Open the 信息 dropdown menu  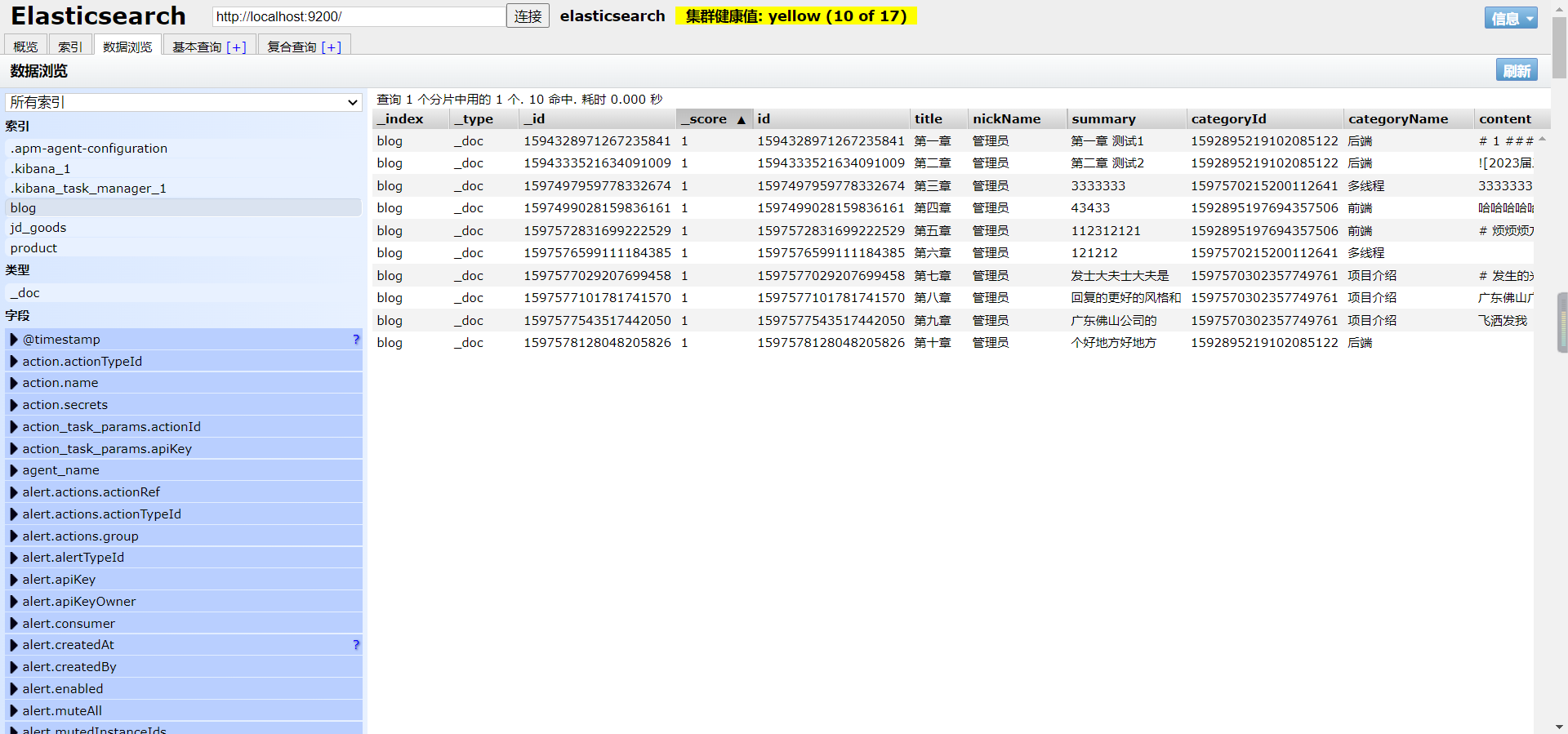(x=1511, y=18)
